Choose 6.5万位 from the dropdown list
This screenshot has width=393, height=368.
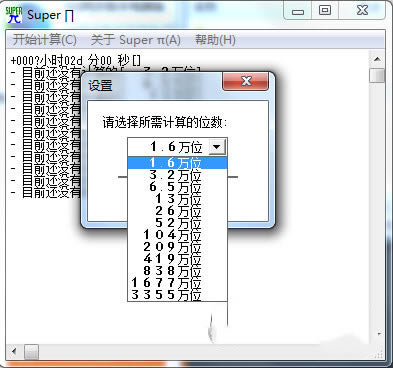coord(177,187)
